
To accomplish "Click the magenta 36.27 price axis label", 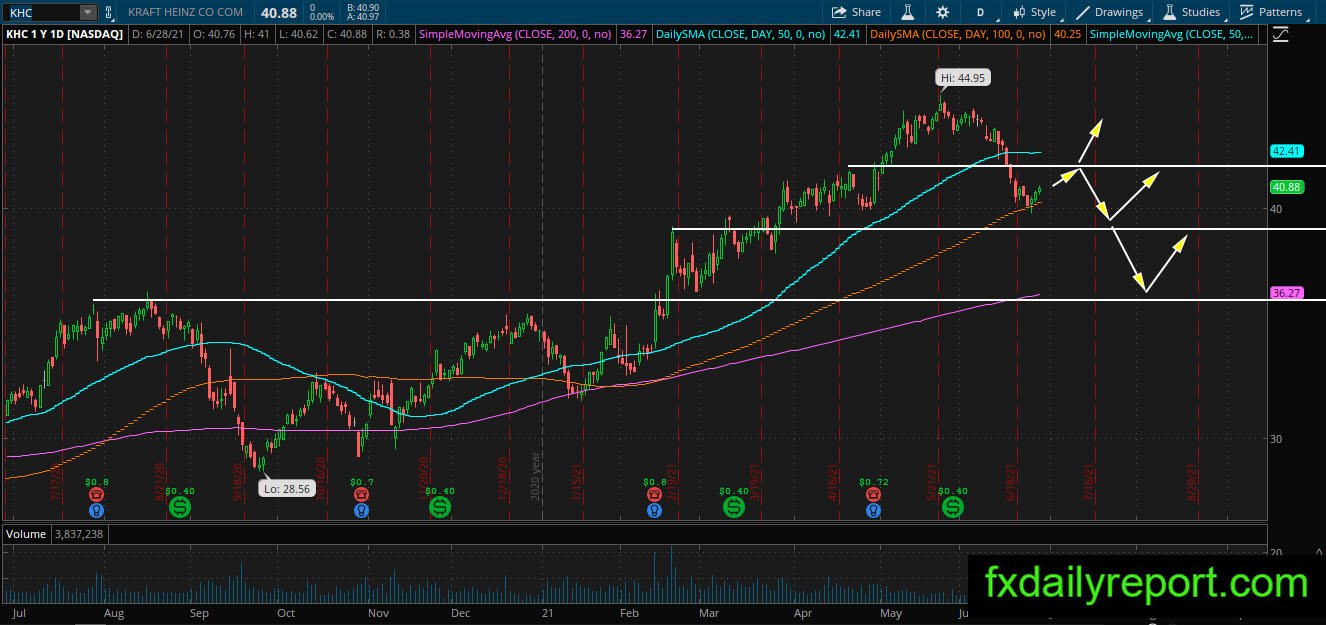I will coord(1286,293).
